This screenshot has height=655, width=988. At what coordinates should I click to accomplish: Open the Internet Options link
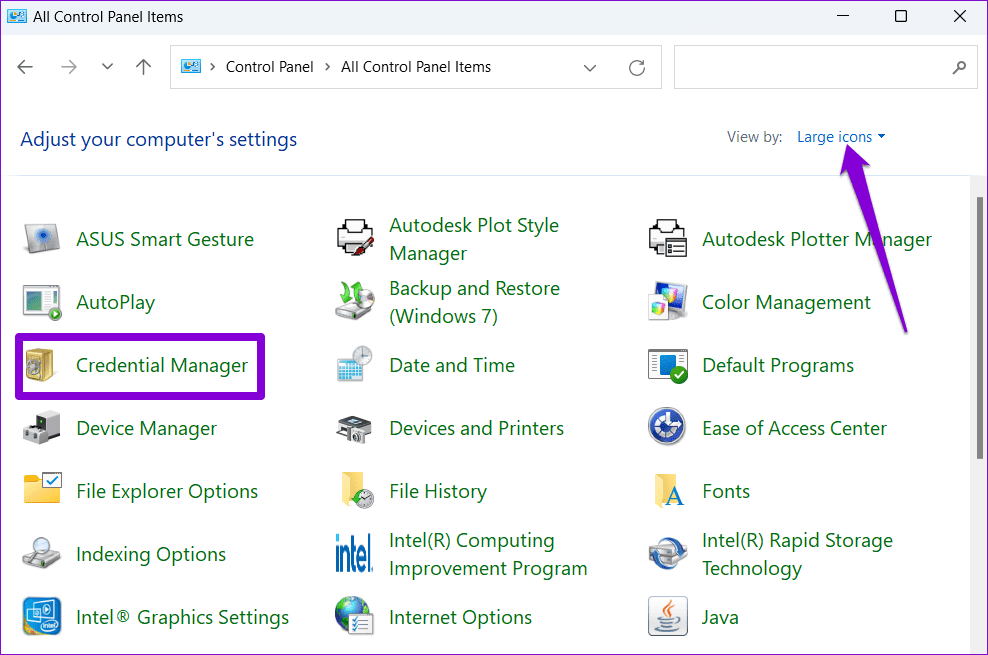click(x=461, y=617)
